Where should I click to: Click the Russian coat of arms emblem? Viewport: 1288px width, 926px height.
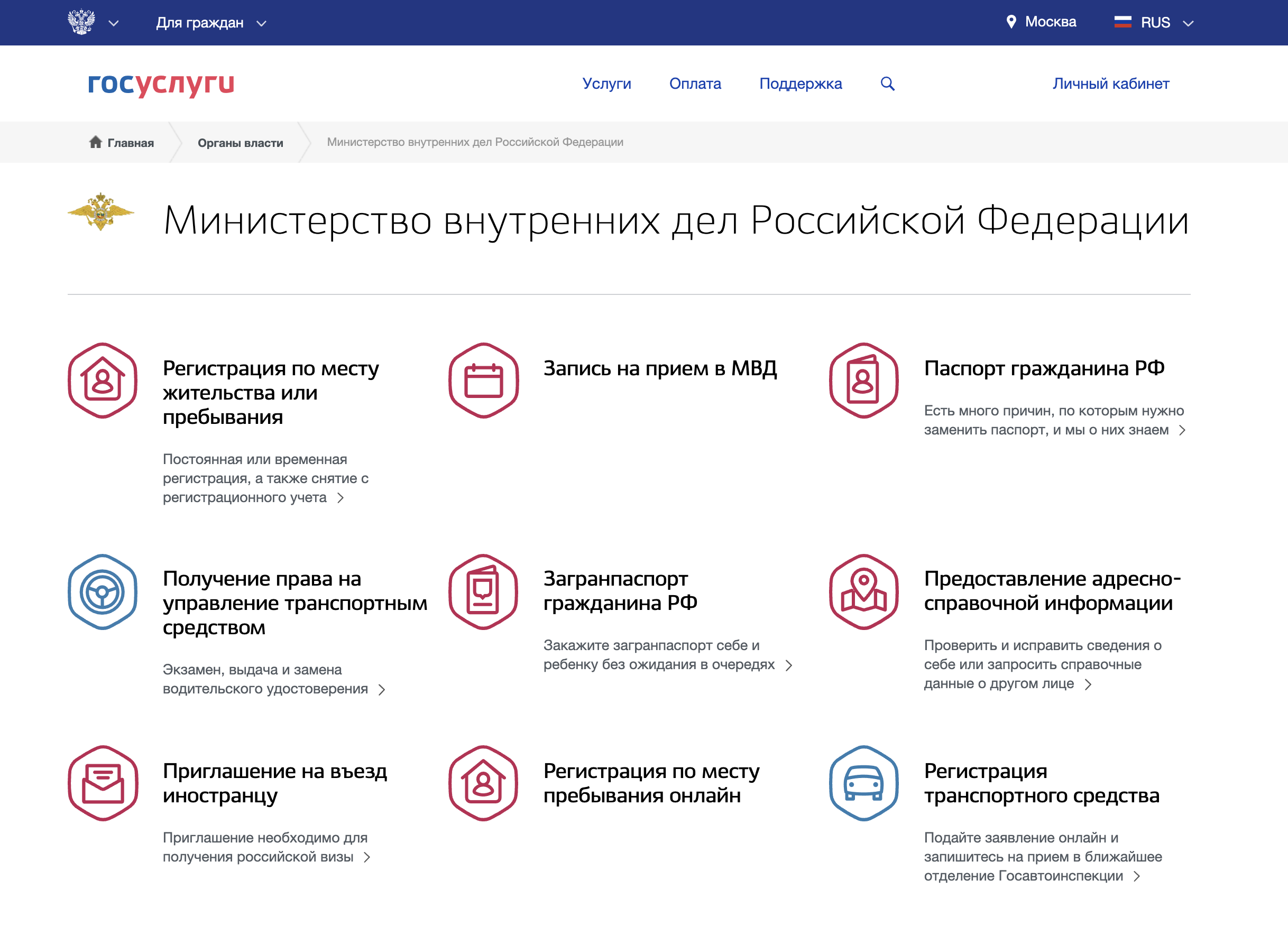[x=81, y=22]
